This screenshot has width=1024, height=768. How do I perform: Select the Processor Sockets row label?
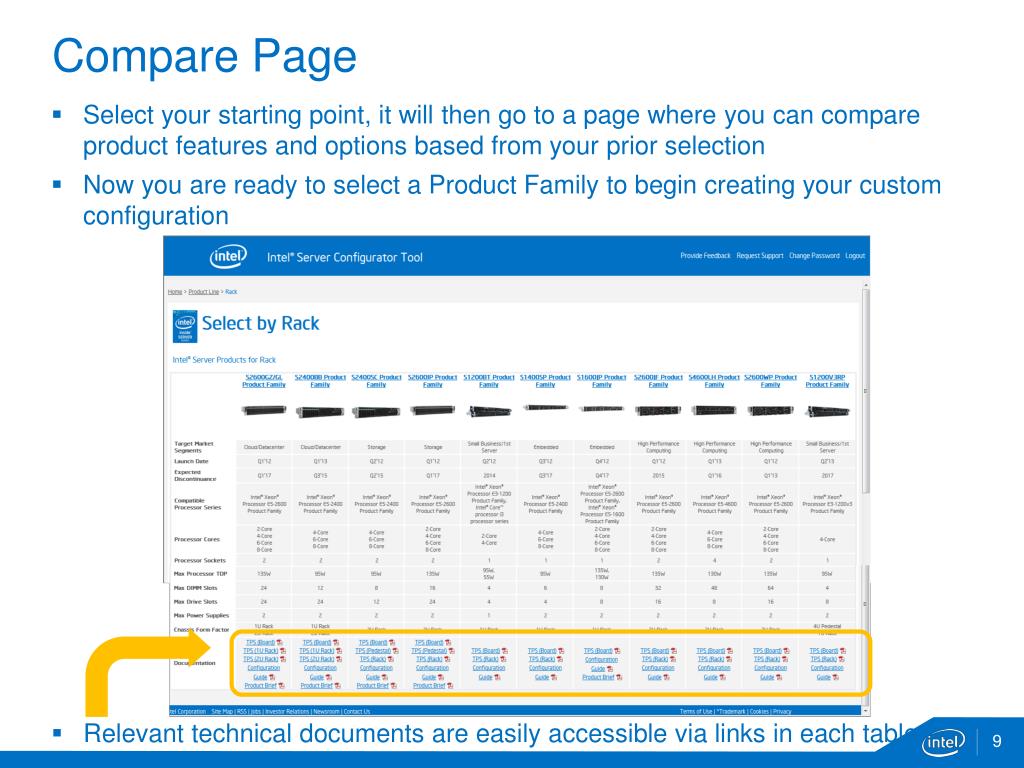click(200, 560)
